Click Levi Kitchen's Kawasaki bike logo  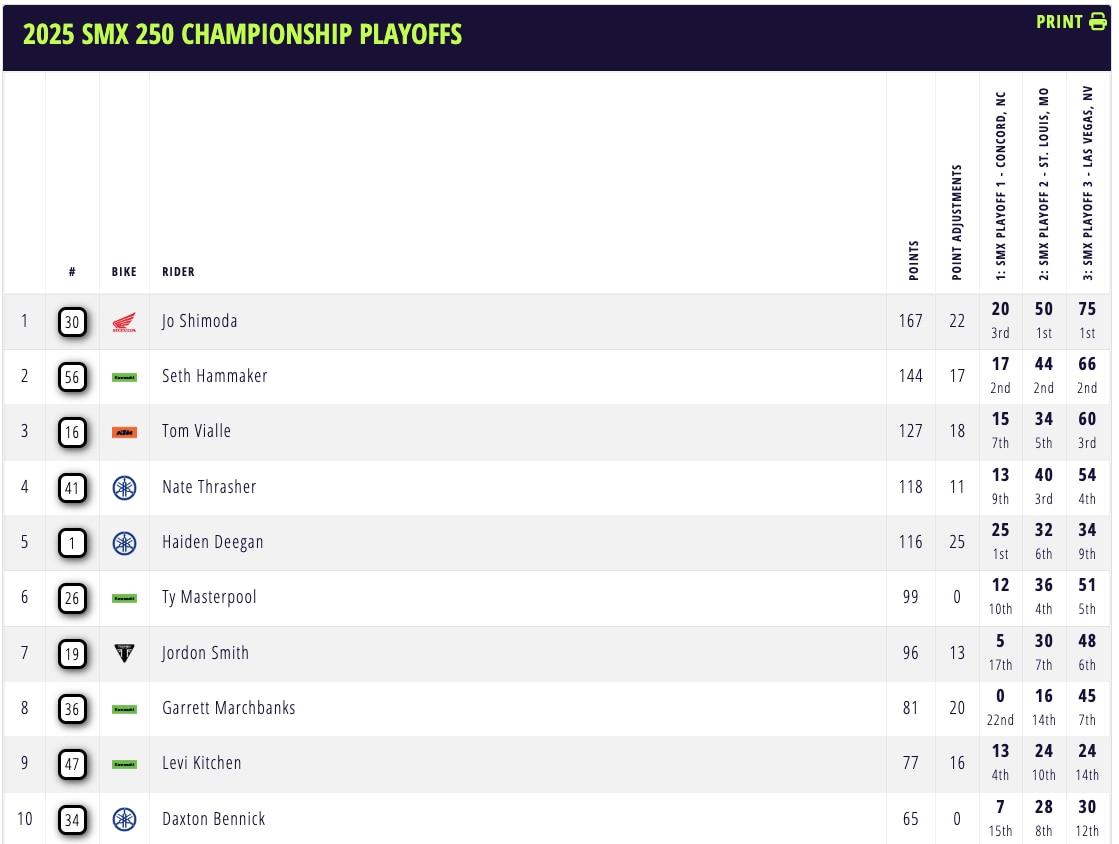[124, 764]
